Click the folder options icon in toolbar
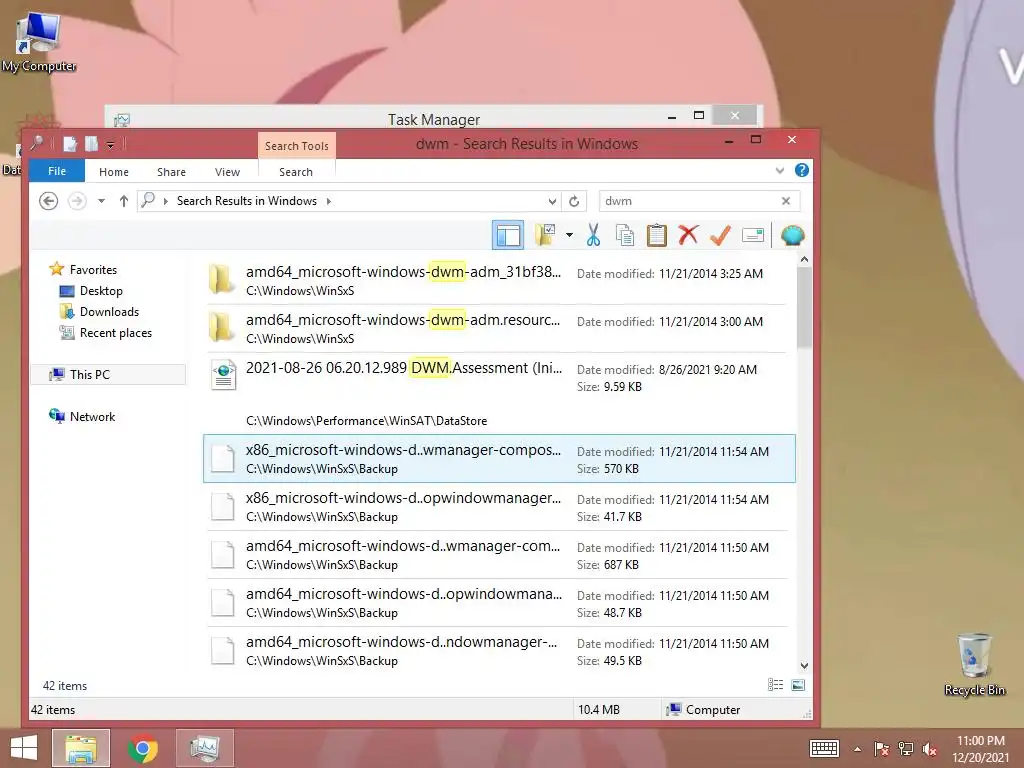The image size is (1024, 768). (x=545, y=235)
